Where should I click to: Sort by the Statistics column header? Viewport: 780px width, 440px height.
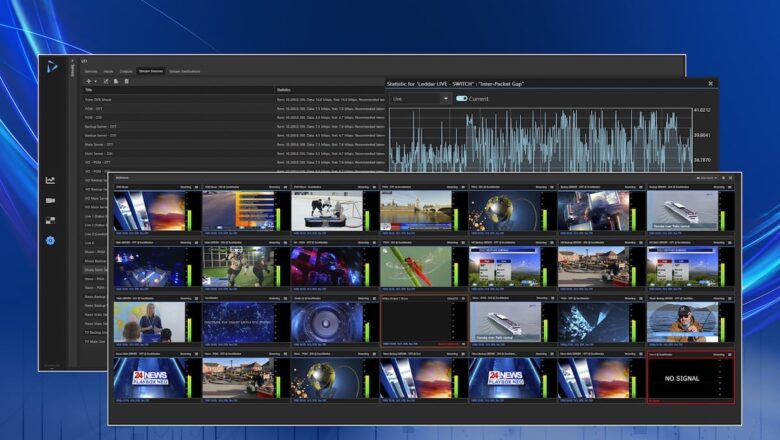[330, 90]
